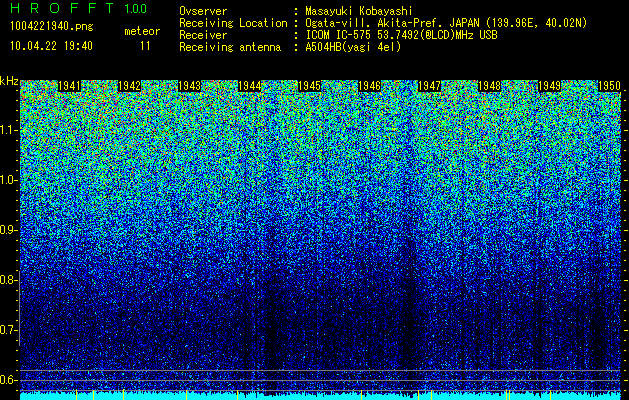
Task: Select the Ogata-vill. Akita-Pref. JAPAN location text
Action: click(x=446, y=23)
